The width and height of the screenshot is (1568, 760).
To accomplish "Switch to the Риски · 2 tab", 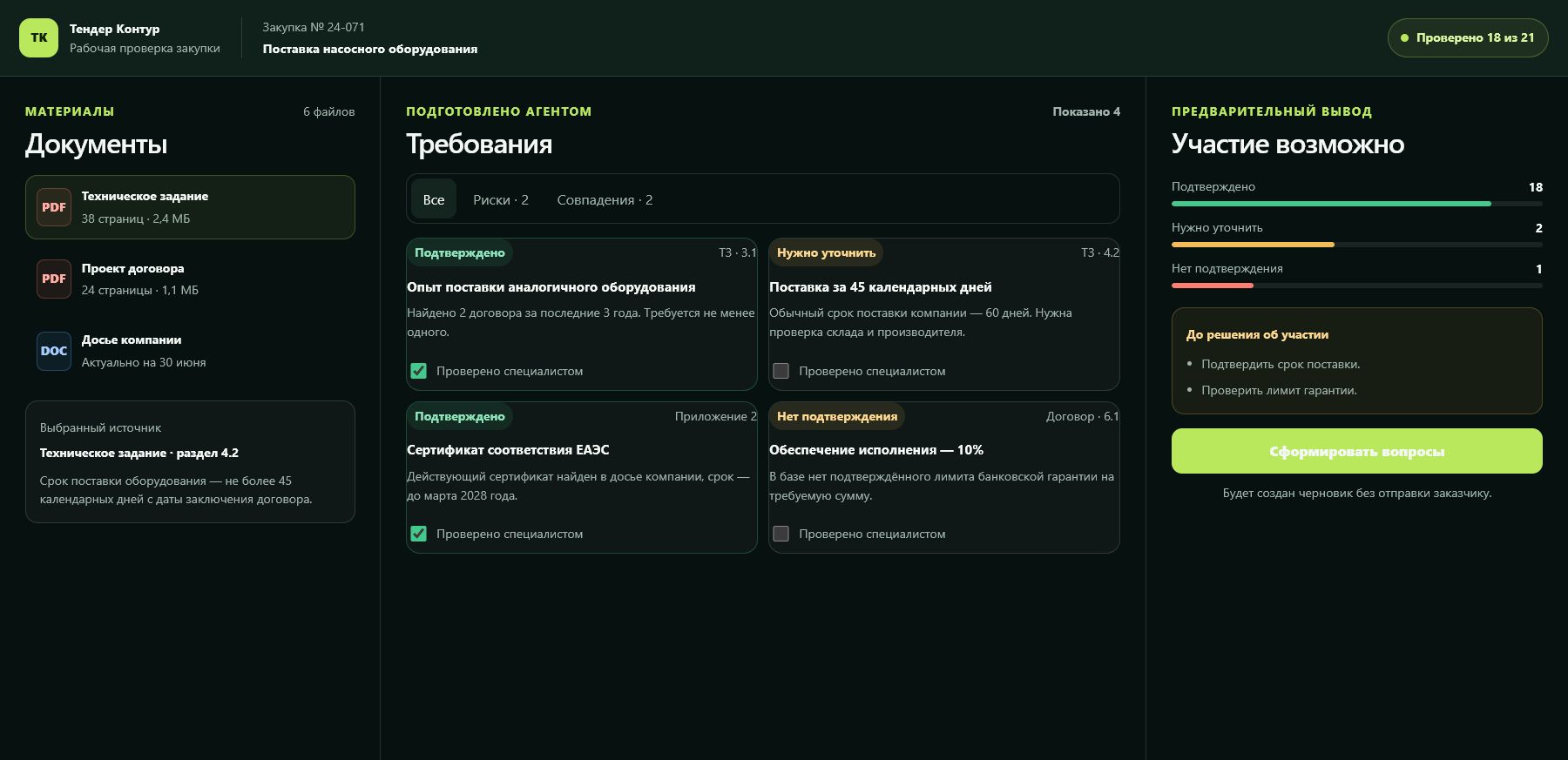I will (501, 199).
